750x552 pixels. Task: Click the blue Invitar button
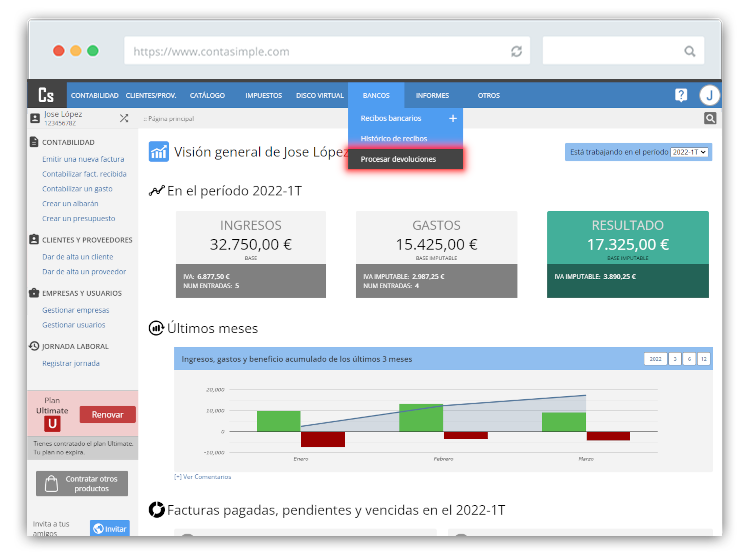click(x=110, y=529)
